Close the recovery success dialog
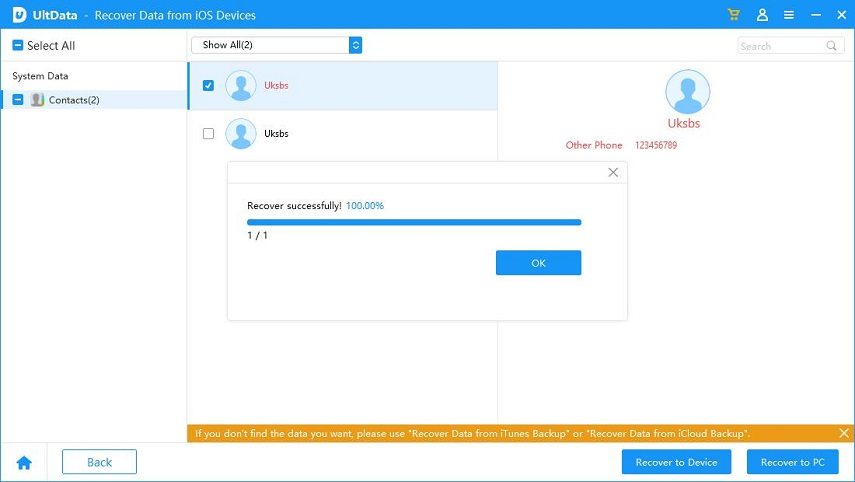The width and height of the screenshot is (855, 482). point(613,172)
